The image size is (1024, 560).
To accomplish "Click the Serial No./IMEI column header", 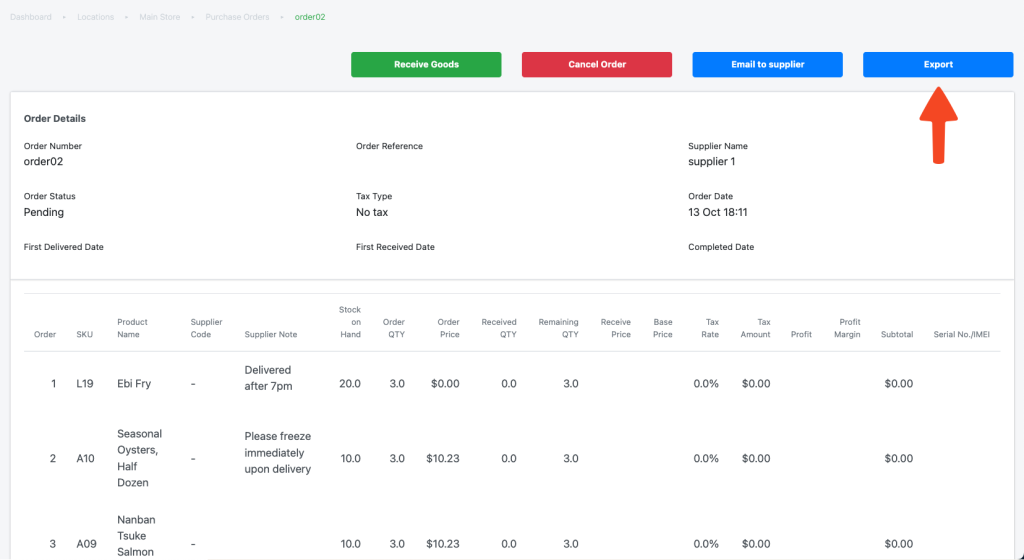I will tap(961, 334).
